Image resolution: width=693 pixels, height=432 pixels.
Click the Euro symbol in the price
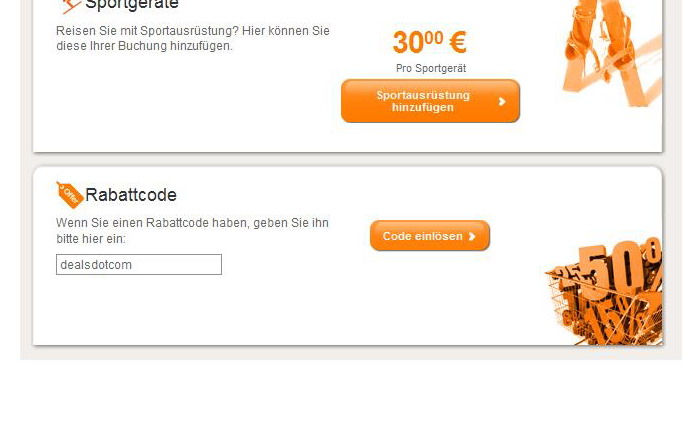457,42
